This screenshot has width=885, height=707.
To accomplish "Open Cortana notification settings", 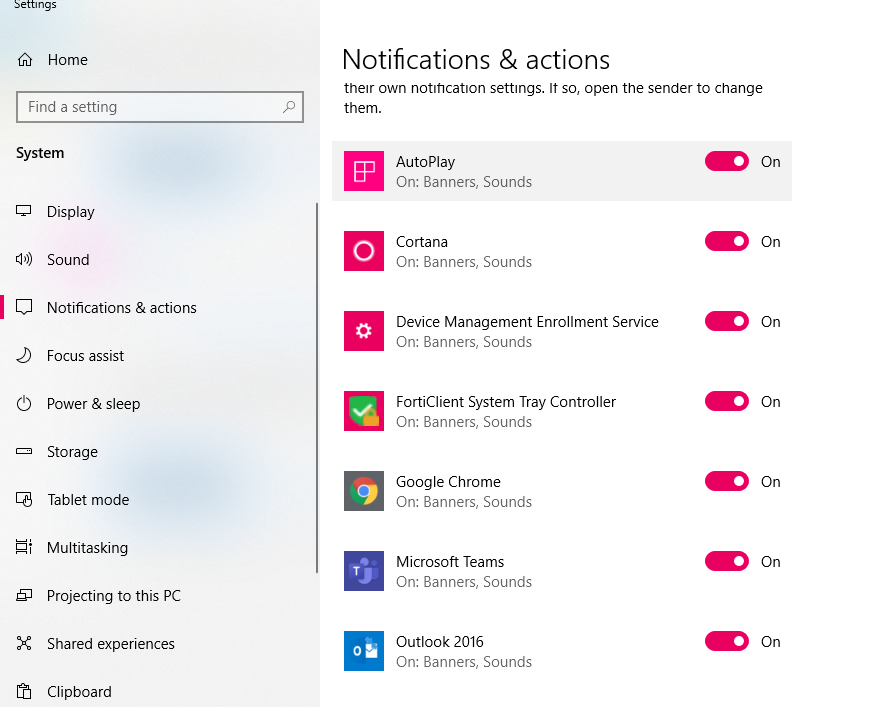I will 562,251.
